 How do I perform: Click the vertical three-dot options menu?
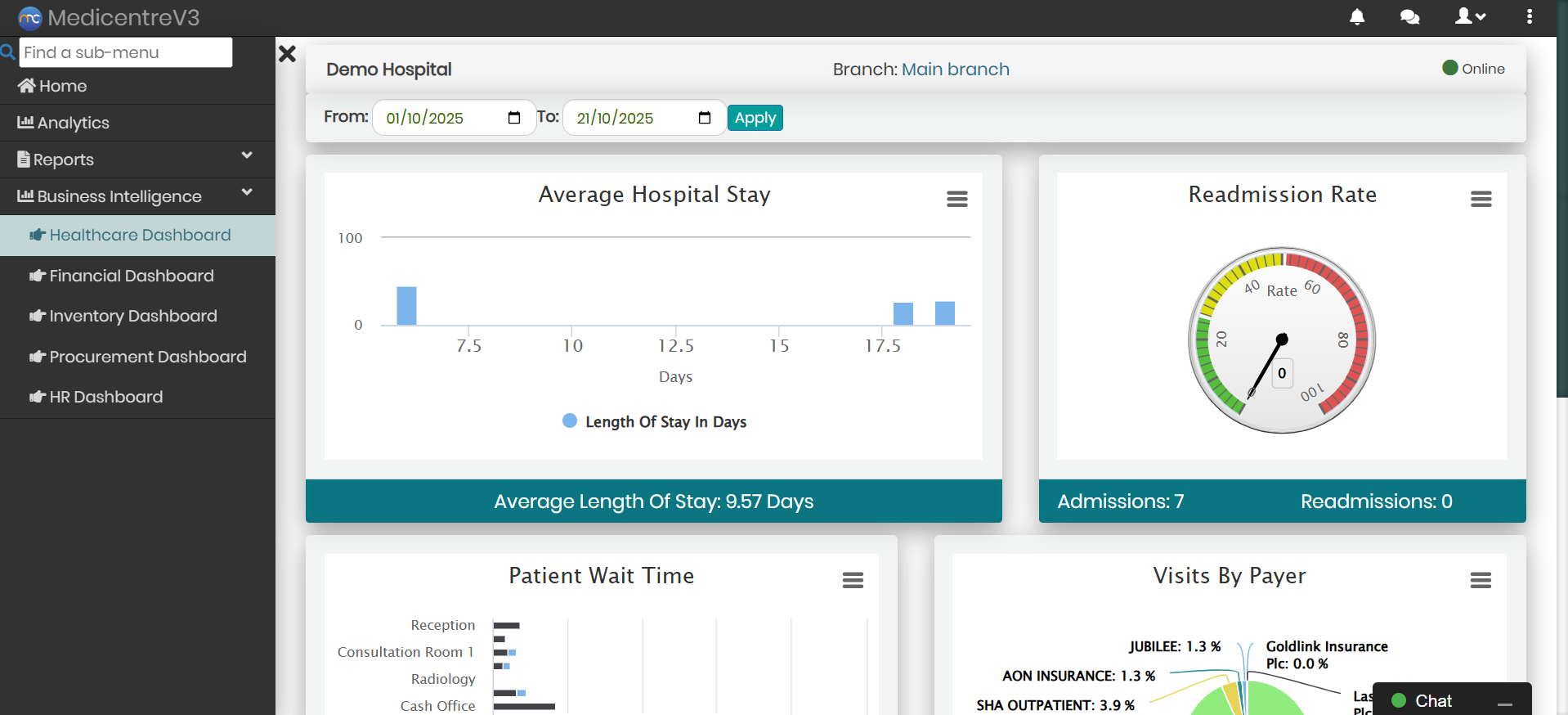(1530, 17)
